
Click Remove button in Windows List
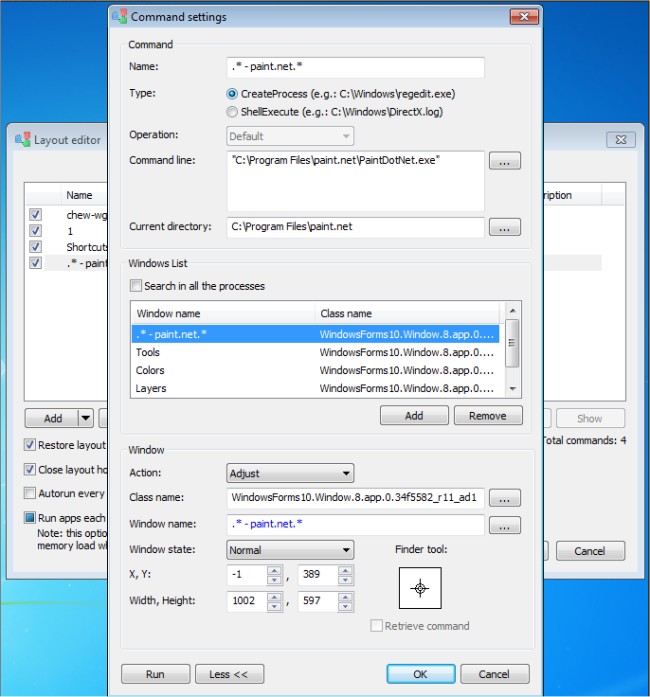click(x=488, y=416)
